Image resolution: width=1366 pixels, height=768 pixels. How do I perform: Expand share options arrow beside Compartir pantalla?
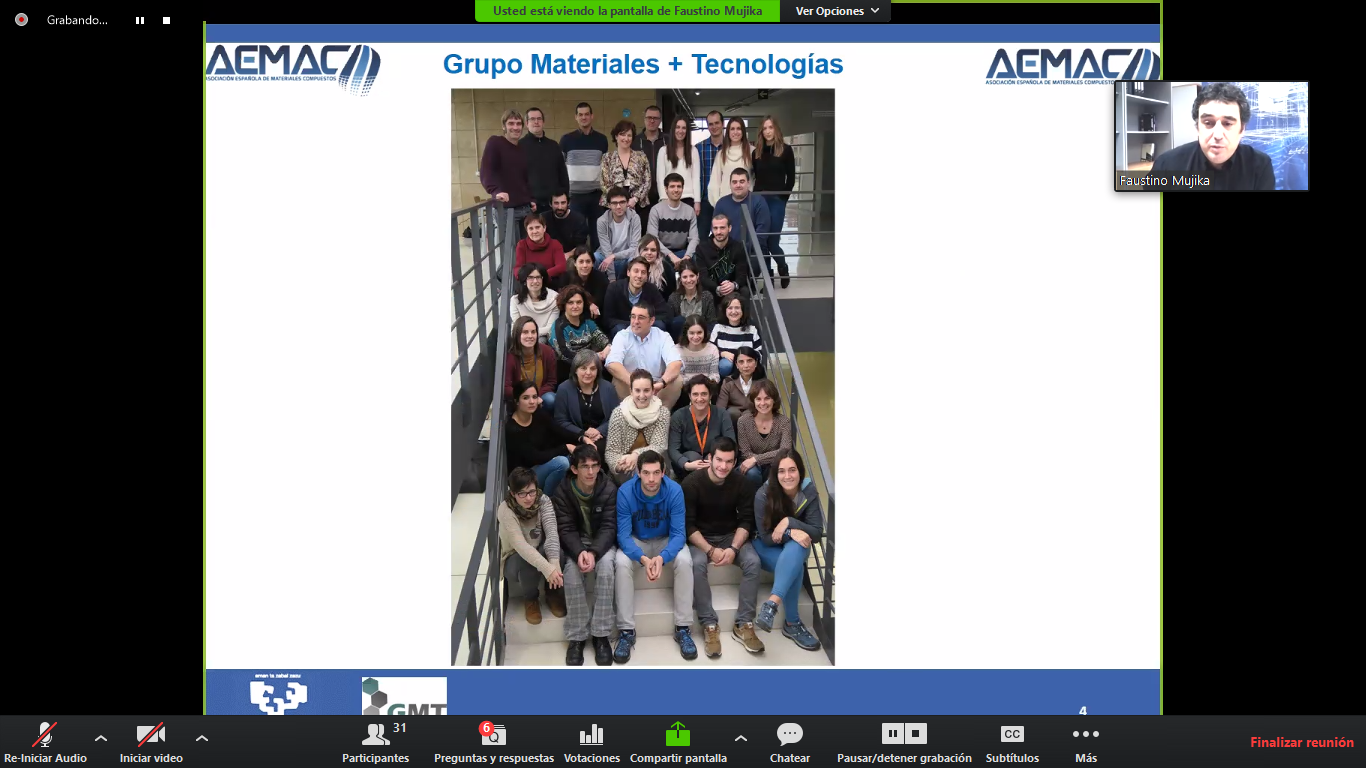[x=741, y=738]
